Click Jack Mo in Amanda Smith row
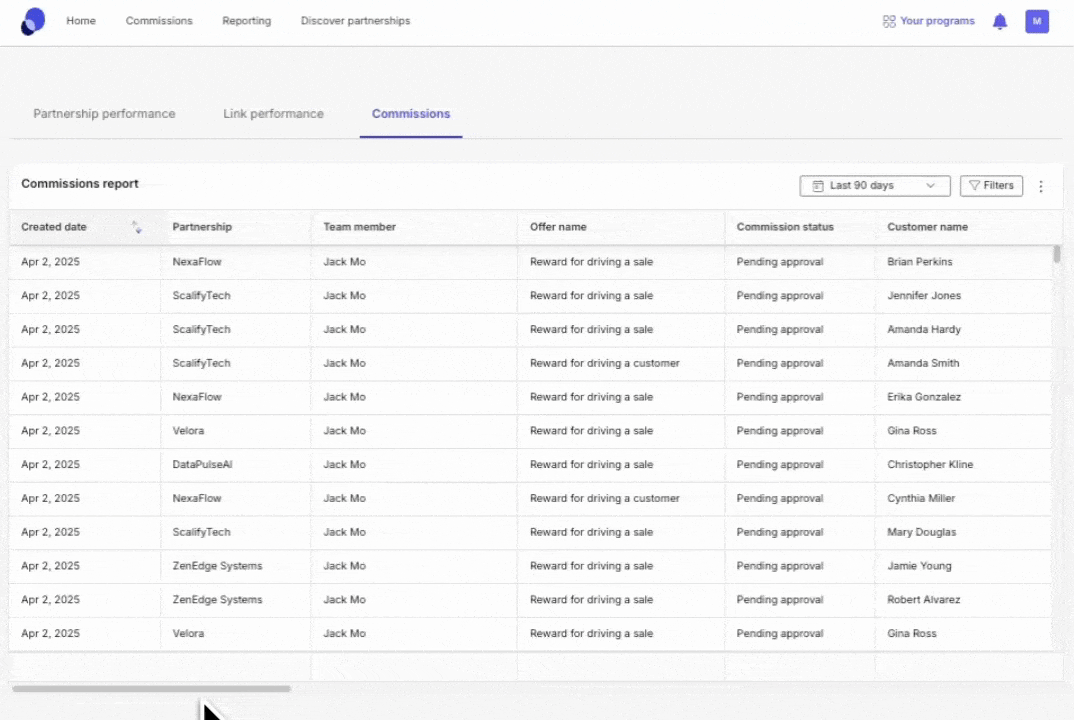 click(x=345, y=363)
